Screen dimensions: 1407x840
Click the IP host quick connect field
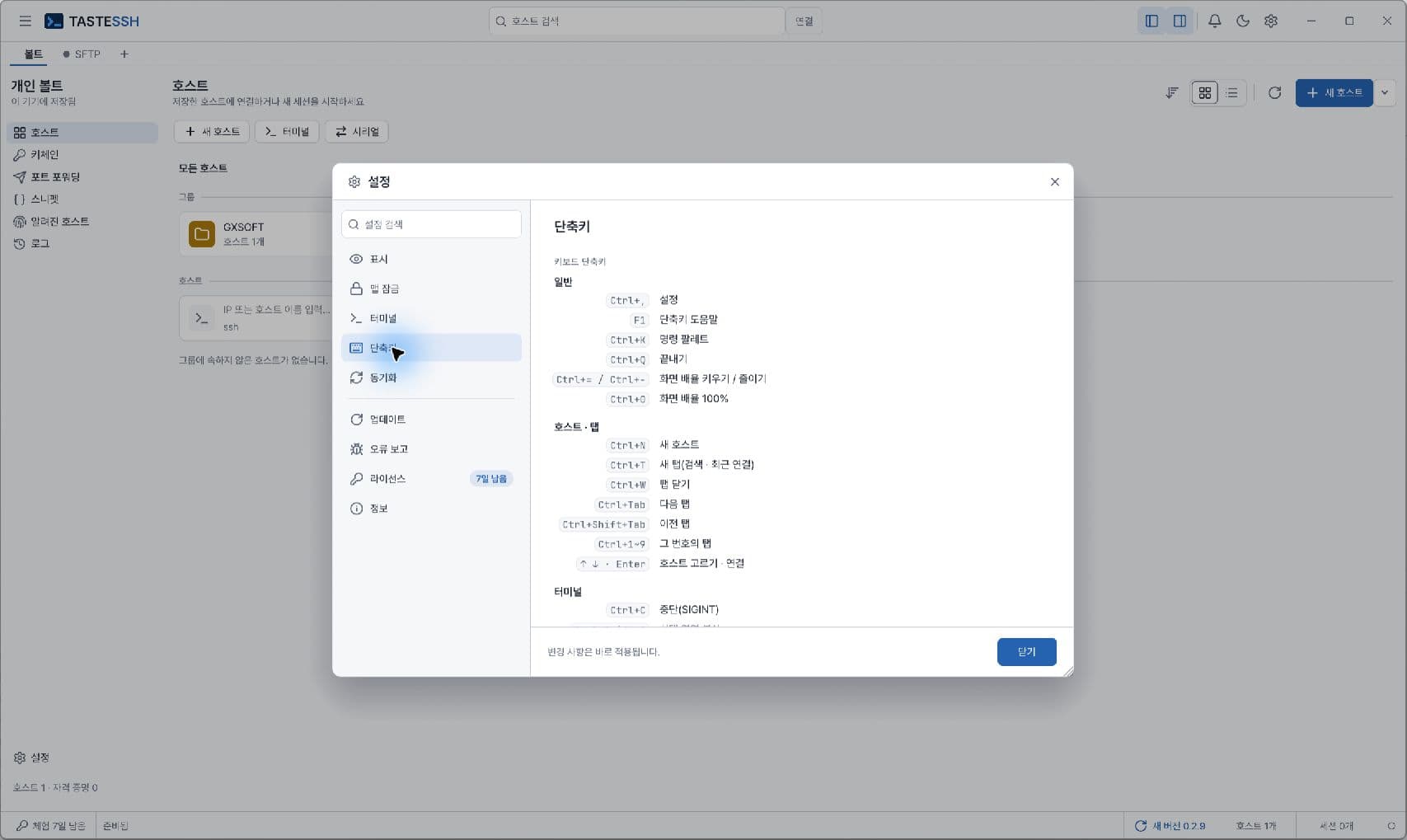(256, 318)
